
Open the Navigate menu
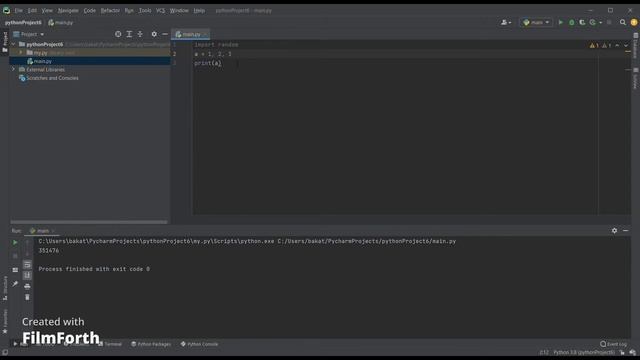coord(68,11)
